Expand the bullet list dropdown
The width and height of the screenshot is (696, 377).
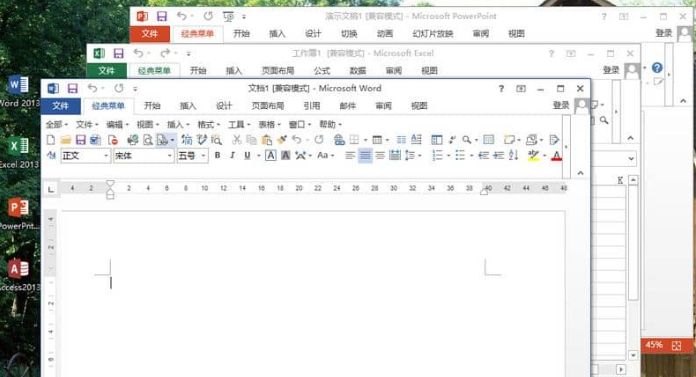coord(471,155)
